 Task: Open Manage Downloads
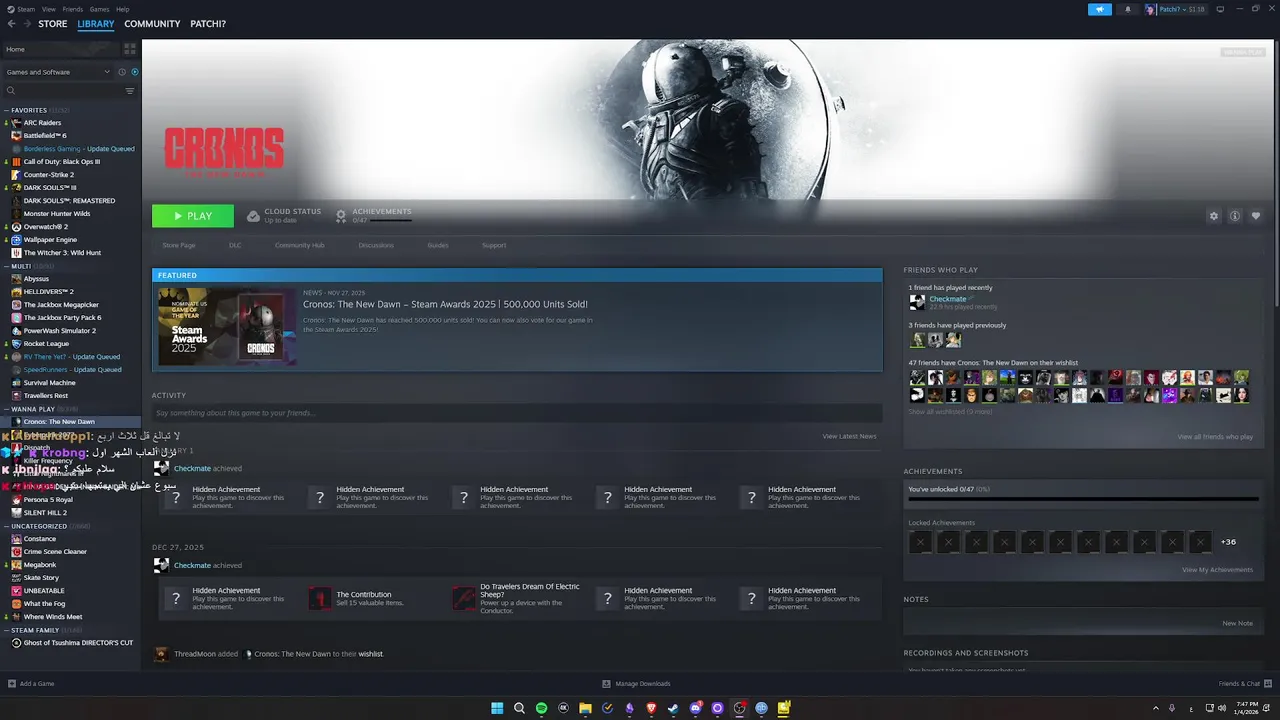[x=636, y=684]
